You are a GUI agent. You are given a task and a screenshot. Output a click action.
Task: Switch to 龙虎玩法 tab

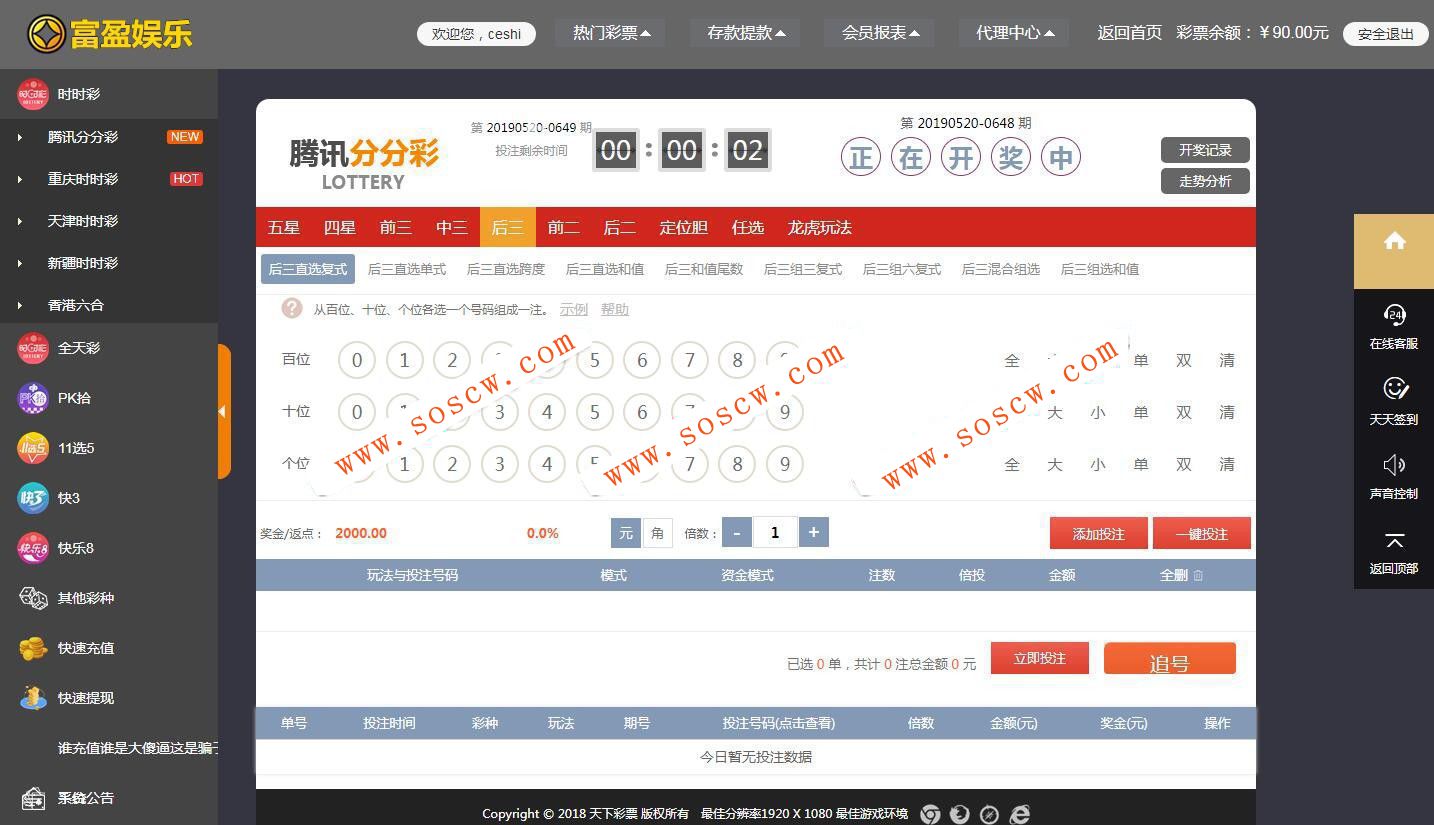820,227
